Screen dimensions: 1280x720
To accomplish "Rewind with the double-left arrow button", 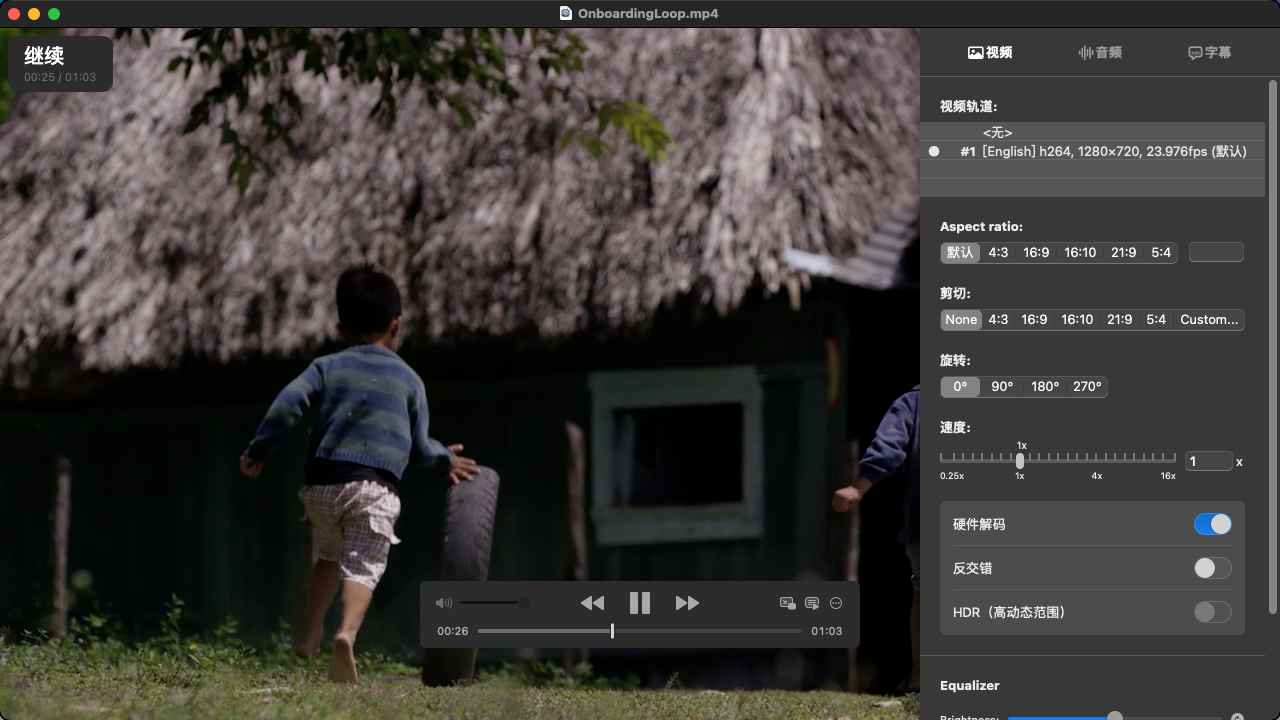I will (x=592, y=603).
